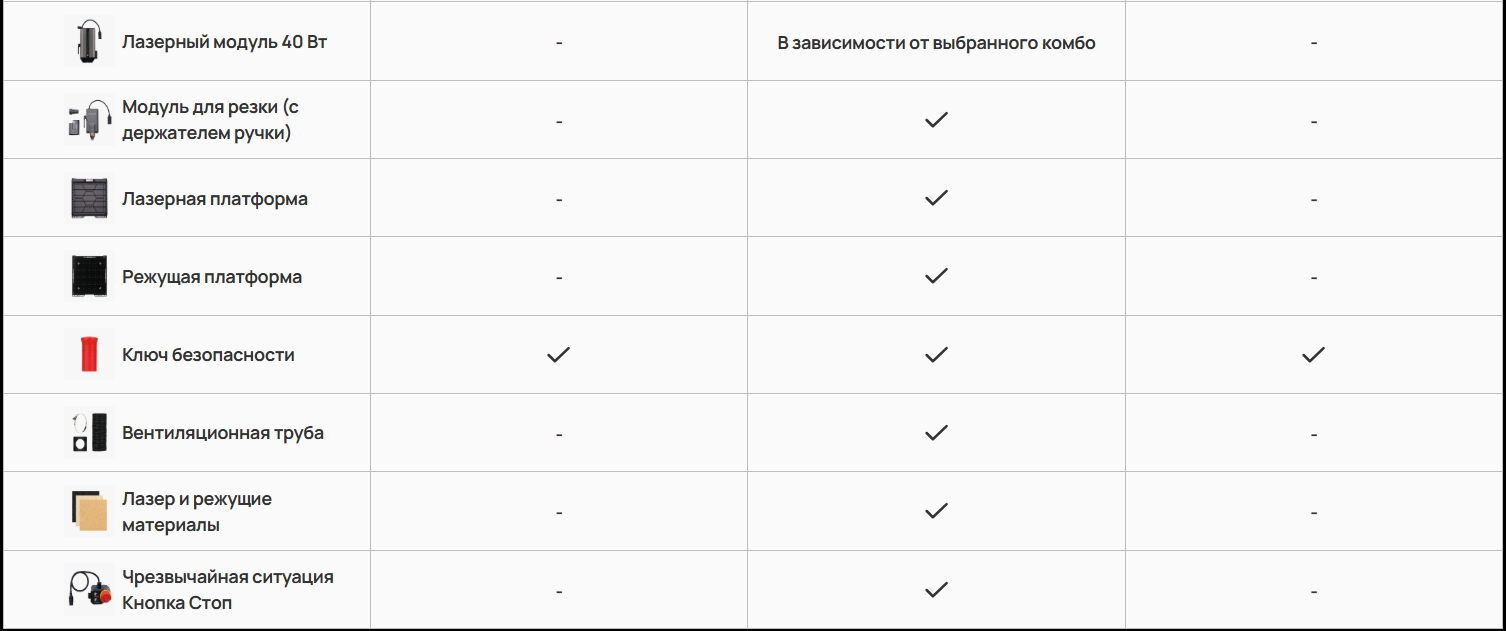The height and width of the screenshot is (631, 1506).
Task: Click the black cutting platform icon
Action: (x=89, y=276)
